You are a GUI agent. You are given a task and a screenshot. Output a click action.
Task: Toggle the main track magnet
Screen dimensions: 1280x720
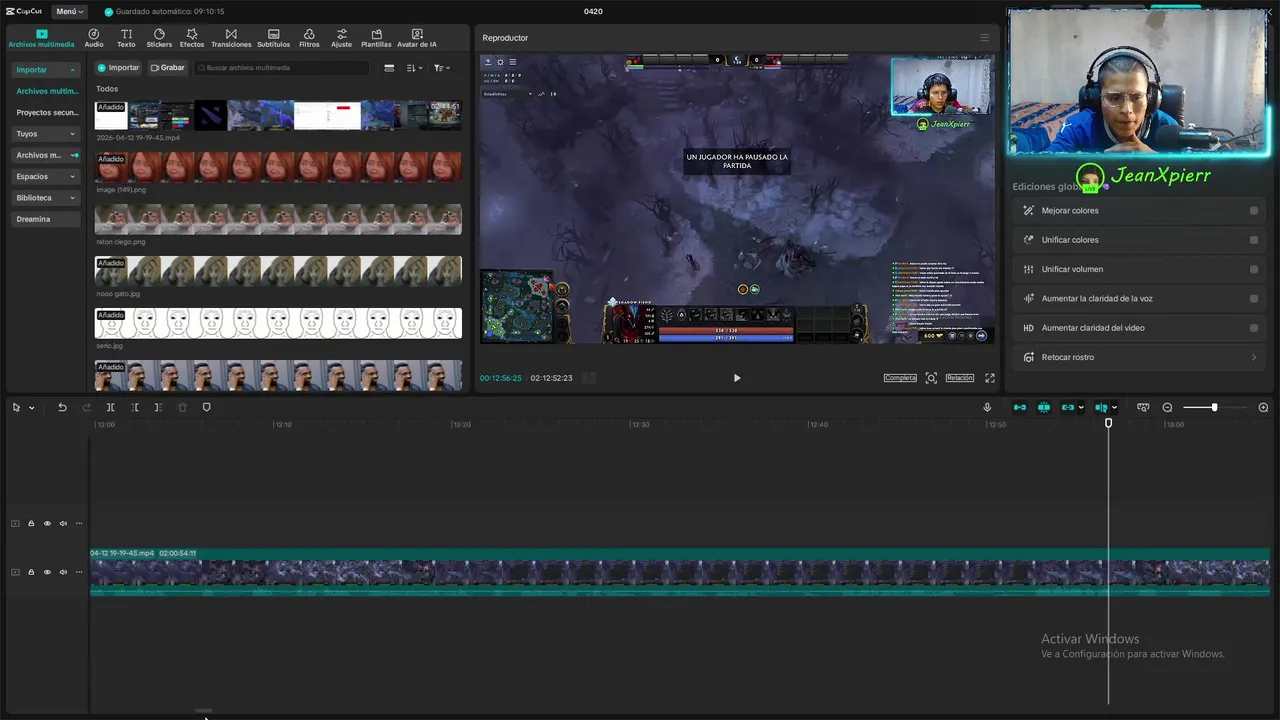click(1020, 407)
